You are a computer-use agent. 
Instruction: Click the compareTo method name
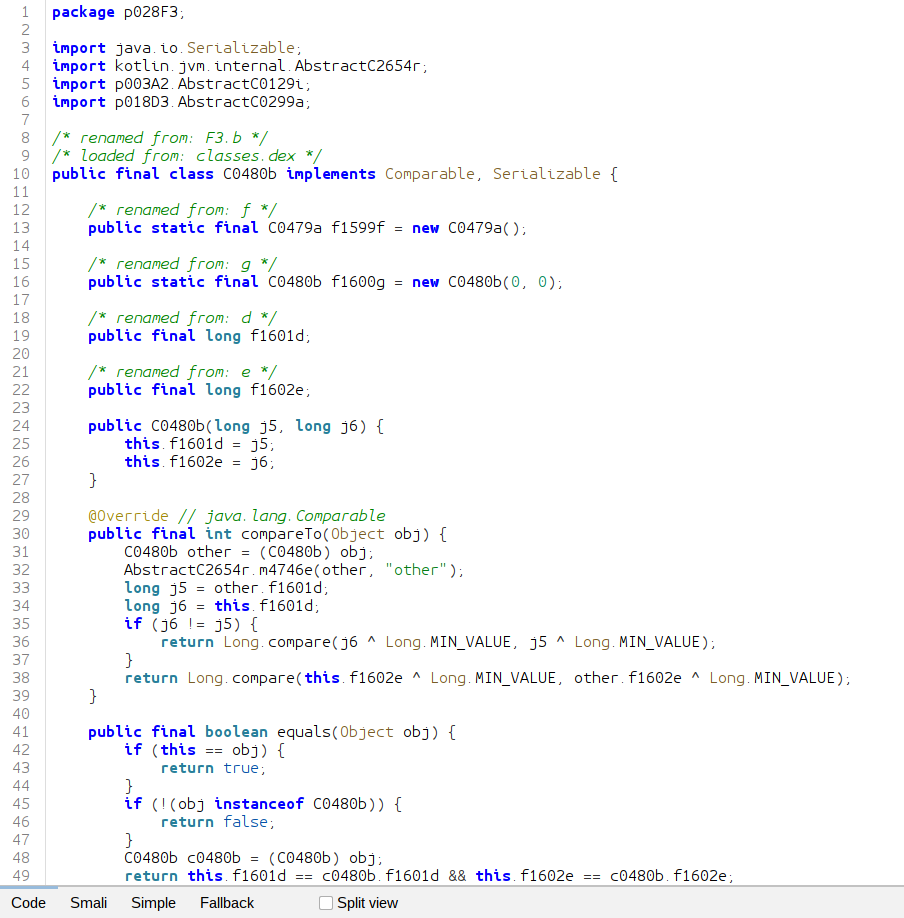pos(283,533)
